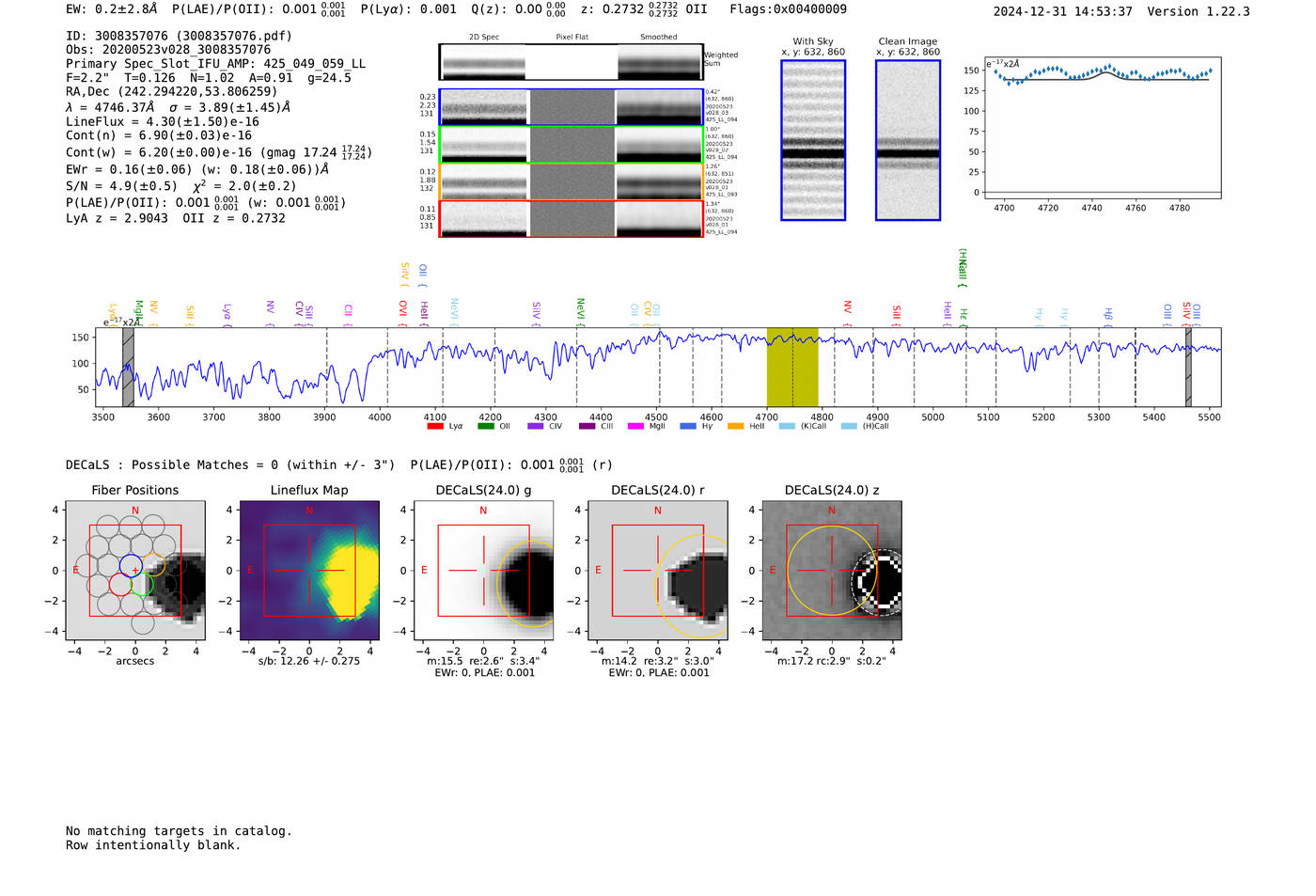Image resolution: width=1316 pixels, height=896 pixels.
Task: Select the red-bordered fiber spectrum row
Action: 572,218
